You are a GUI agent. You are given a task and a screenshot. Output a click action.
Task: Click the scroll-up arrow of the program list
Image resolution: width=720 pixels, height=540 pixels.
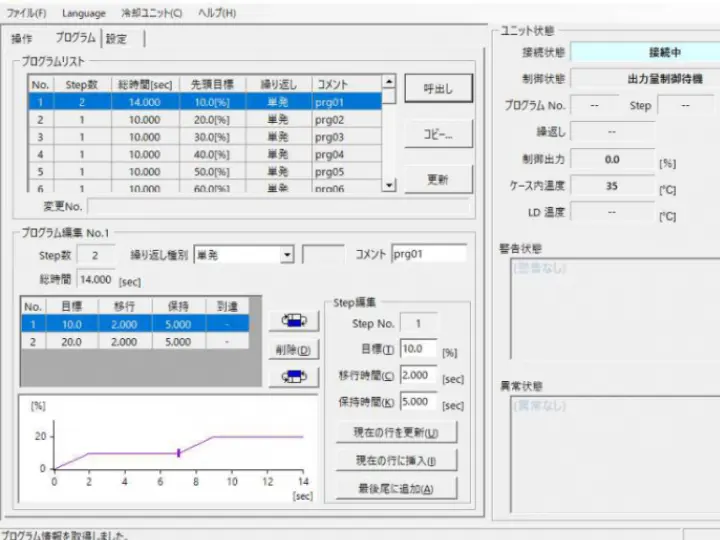coord(389,84)
